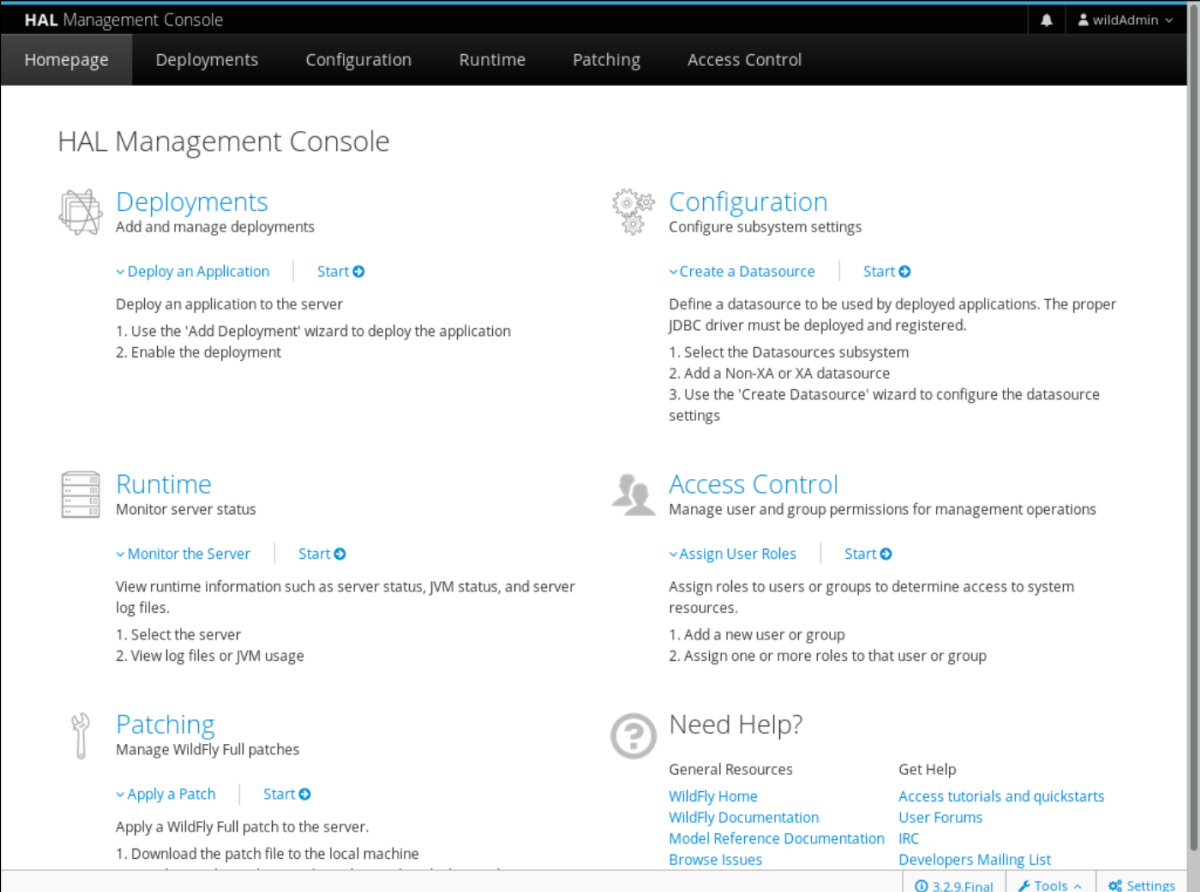
Task: Open the Deployments heading link
Action: tap(192, 201)
